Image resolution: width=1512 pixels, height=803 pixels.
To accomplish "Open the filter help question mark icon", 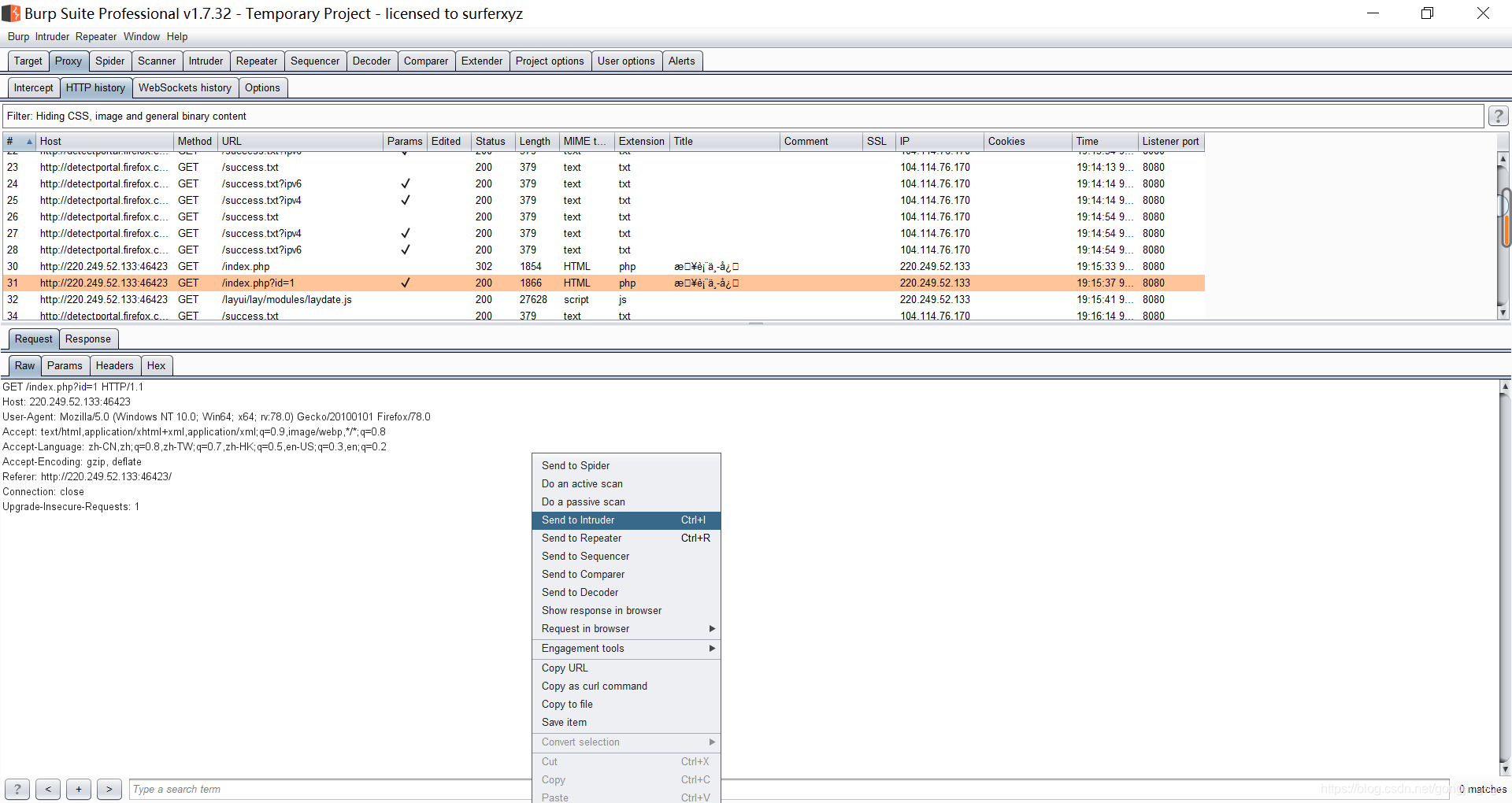I will point(1498,116).
